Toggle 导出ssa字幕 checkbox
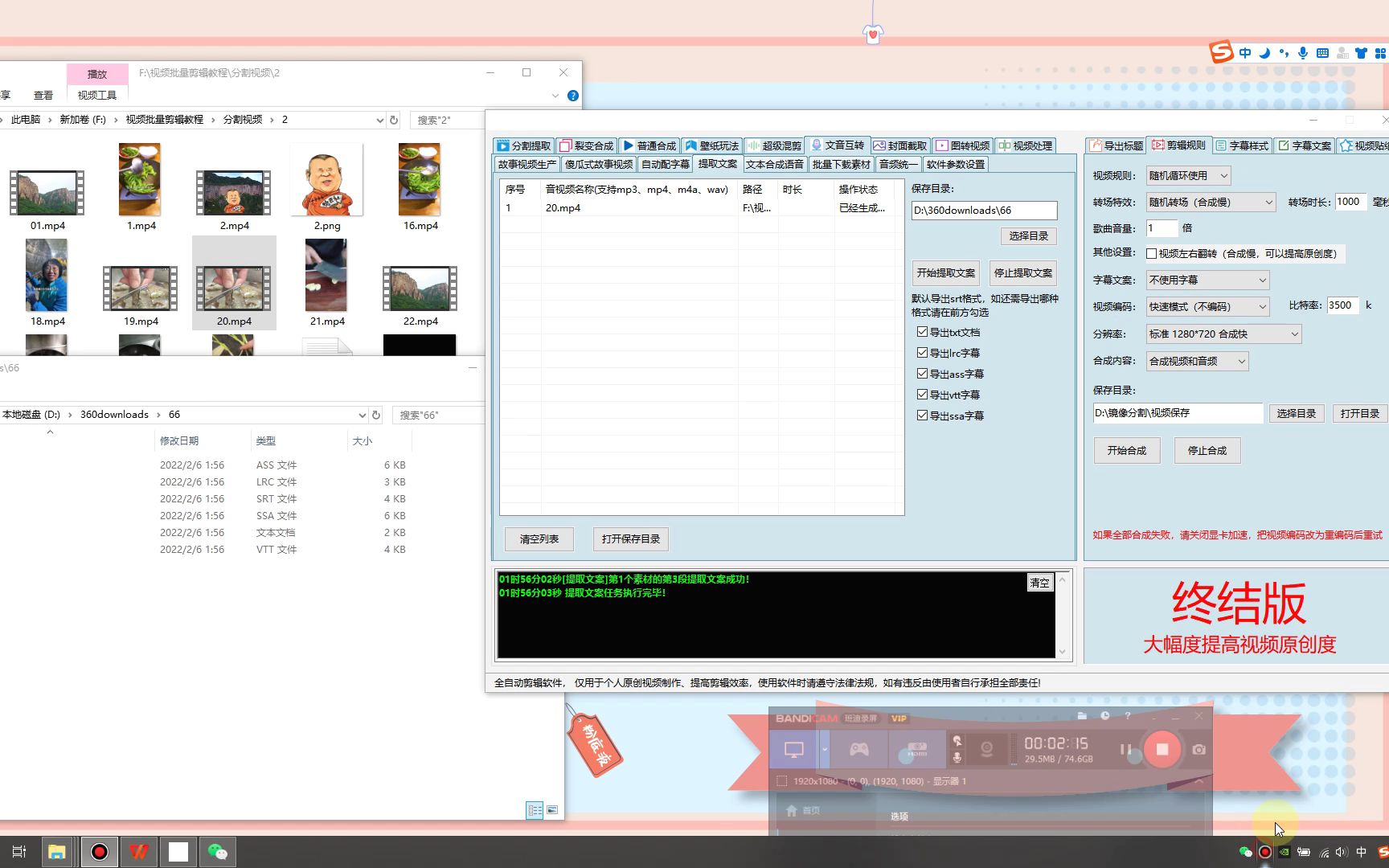 (x=922, y=416)
